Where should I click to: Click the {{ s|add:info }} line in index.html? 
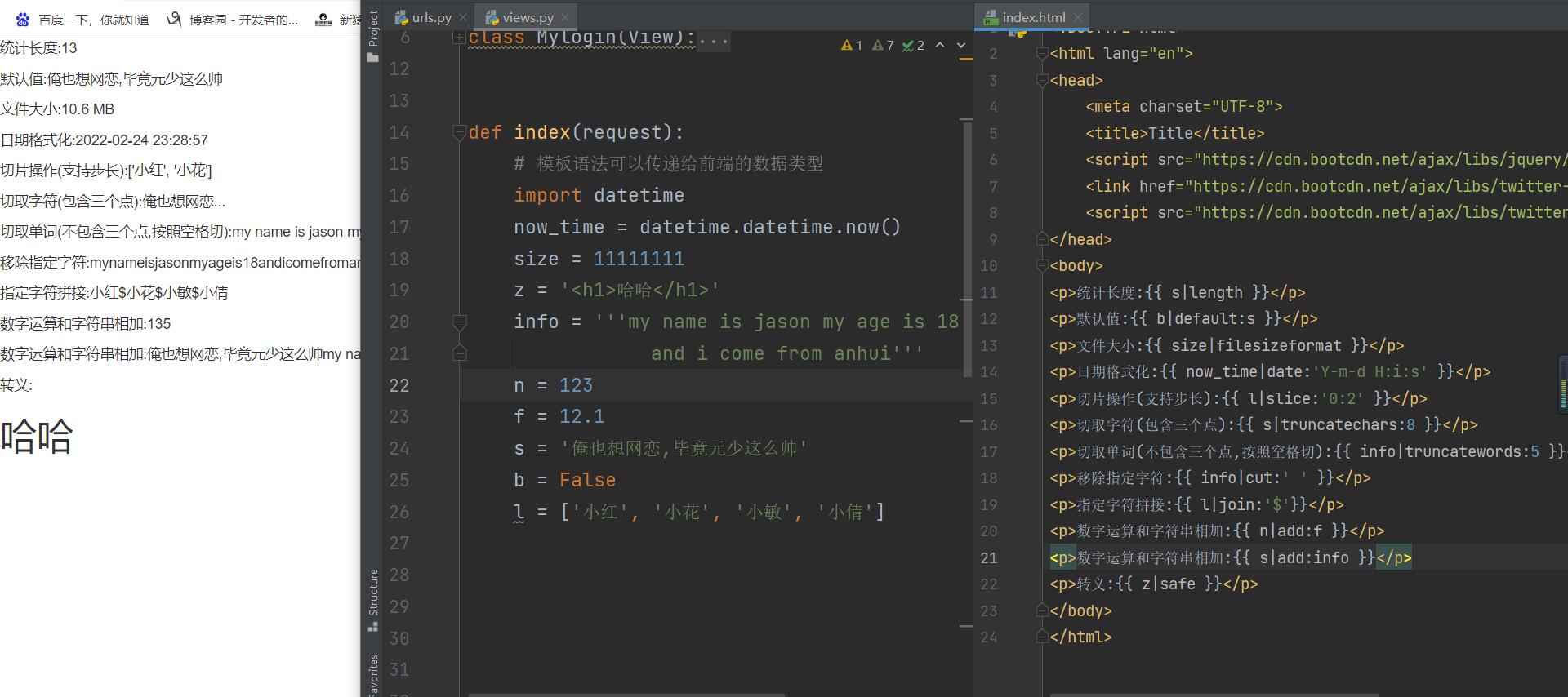tap(1231, 558)
